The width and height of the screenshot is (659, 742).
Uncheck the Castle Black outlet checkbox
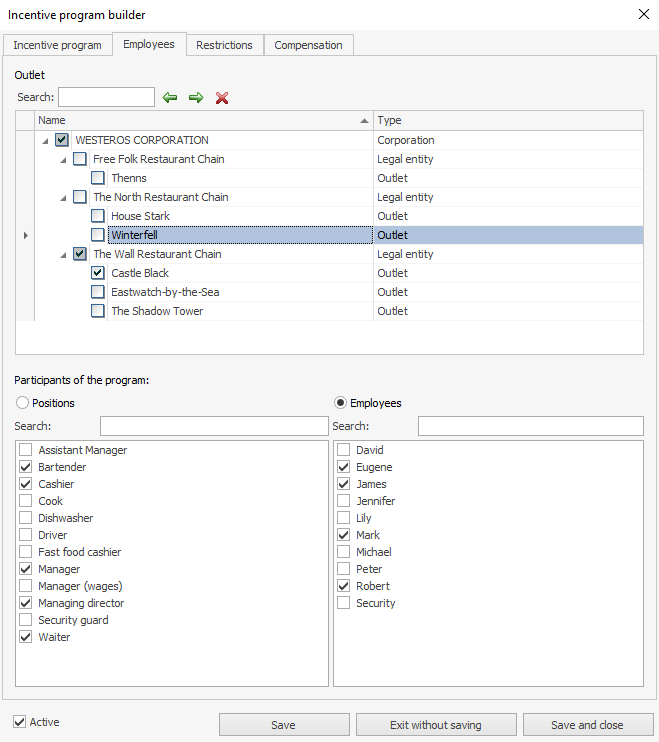click(98, 273)
